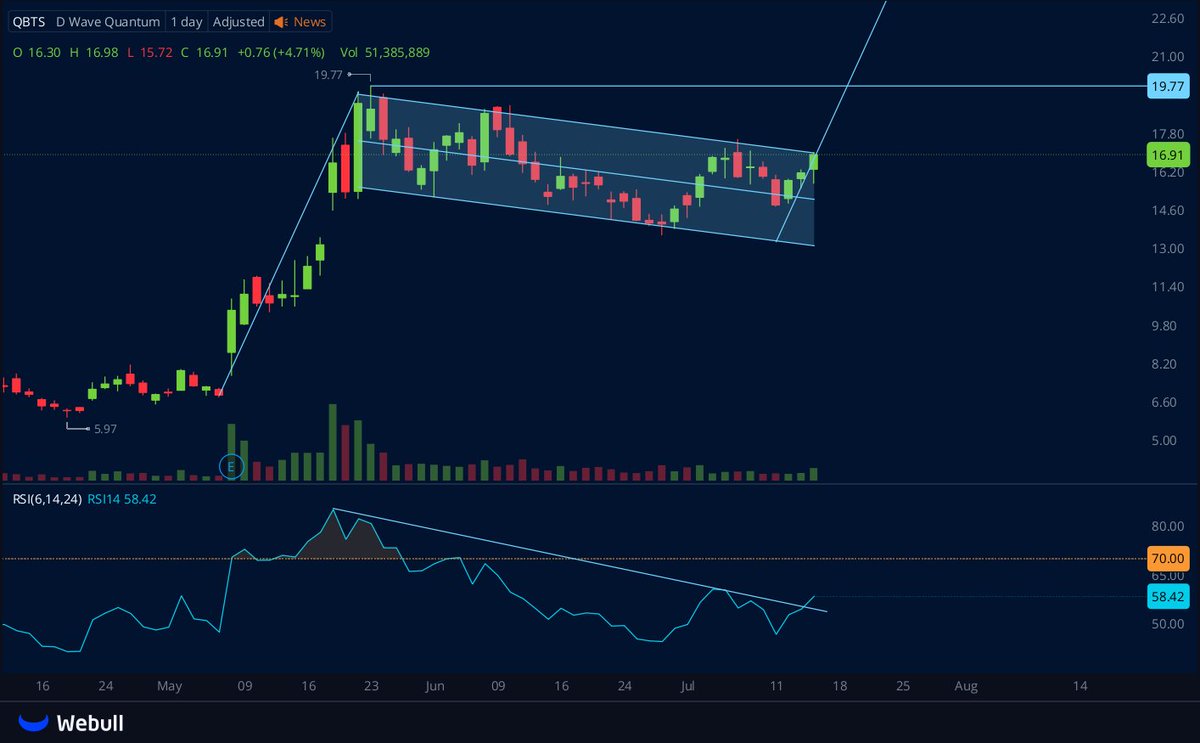Select the green 16.91 current price tag
This screenshot has height=743, width=1200.
[x=1169, y=155]
